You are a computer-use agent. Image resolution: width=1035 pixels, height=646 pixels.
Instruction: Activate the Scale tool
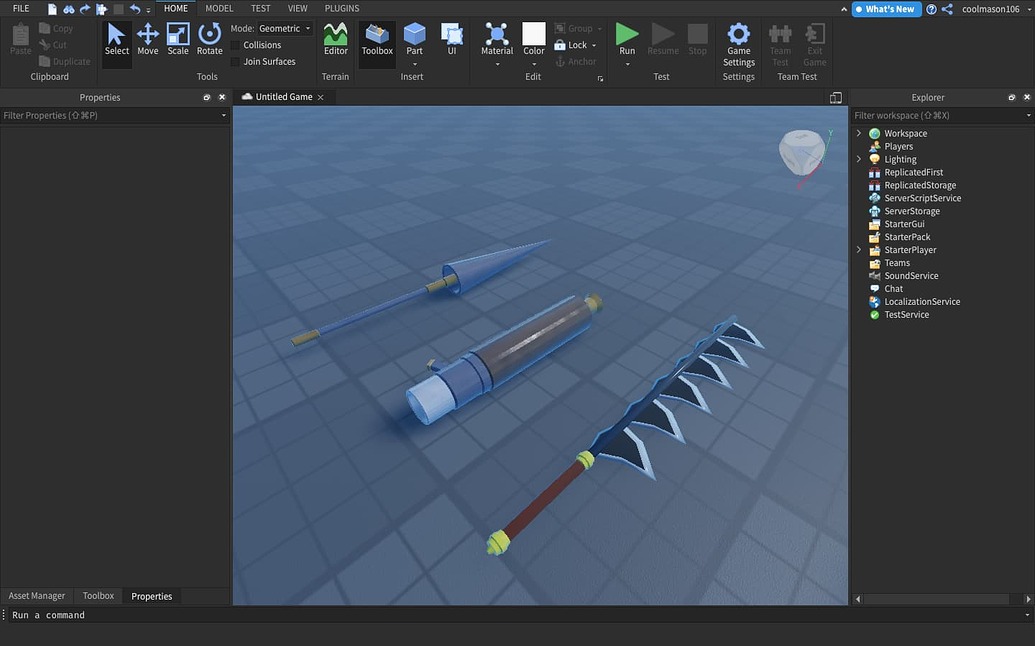coord(177,40)
